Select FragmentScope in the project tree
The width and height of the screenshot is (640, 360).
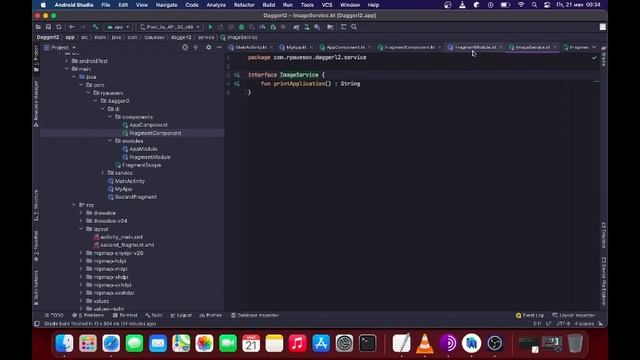141,165
